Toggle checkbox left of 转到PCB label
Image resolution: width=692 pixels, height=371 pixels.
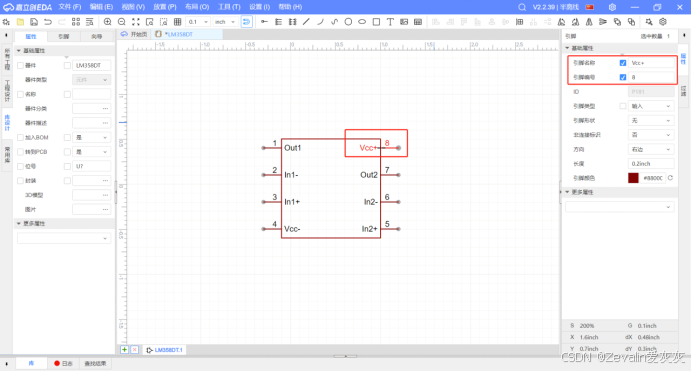point(20,152)
